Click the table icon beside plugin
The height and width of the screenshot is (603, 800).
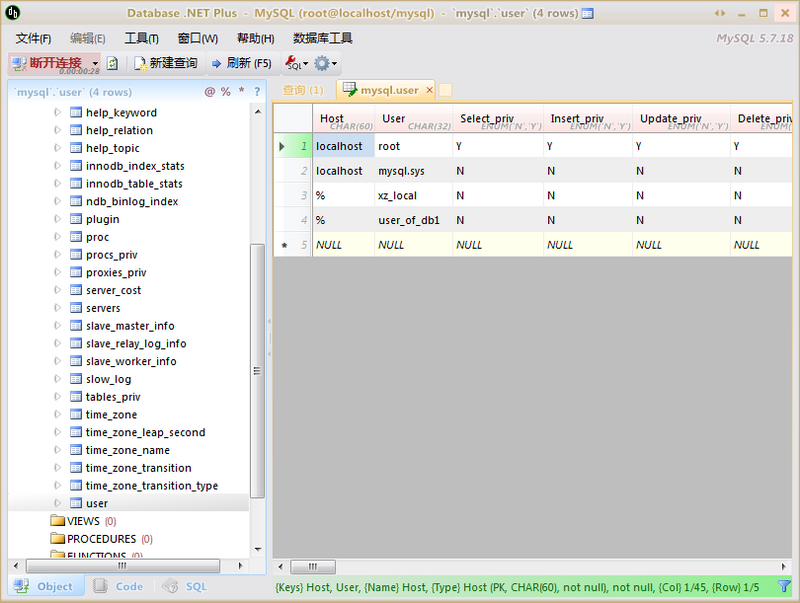76,219
